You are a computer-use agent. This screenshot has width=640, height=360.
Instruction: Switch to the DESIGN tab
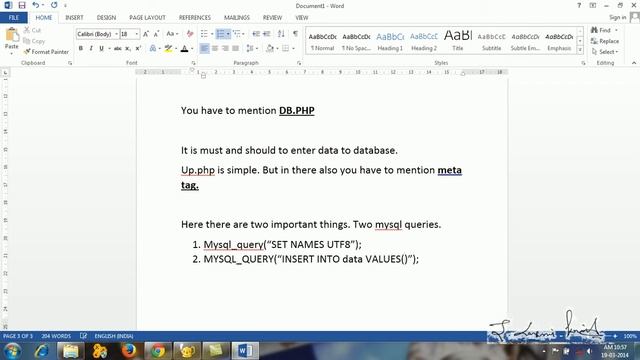click(x=106, y=18)
